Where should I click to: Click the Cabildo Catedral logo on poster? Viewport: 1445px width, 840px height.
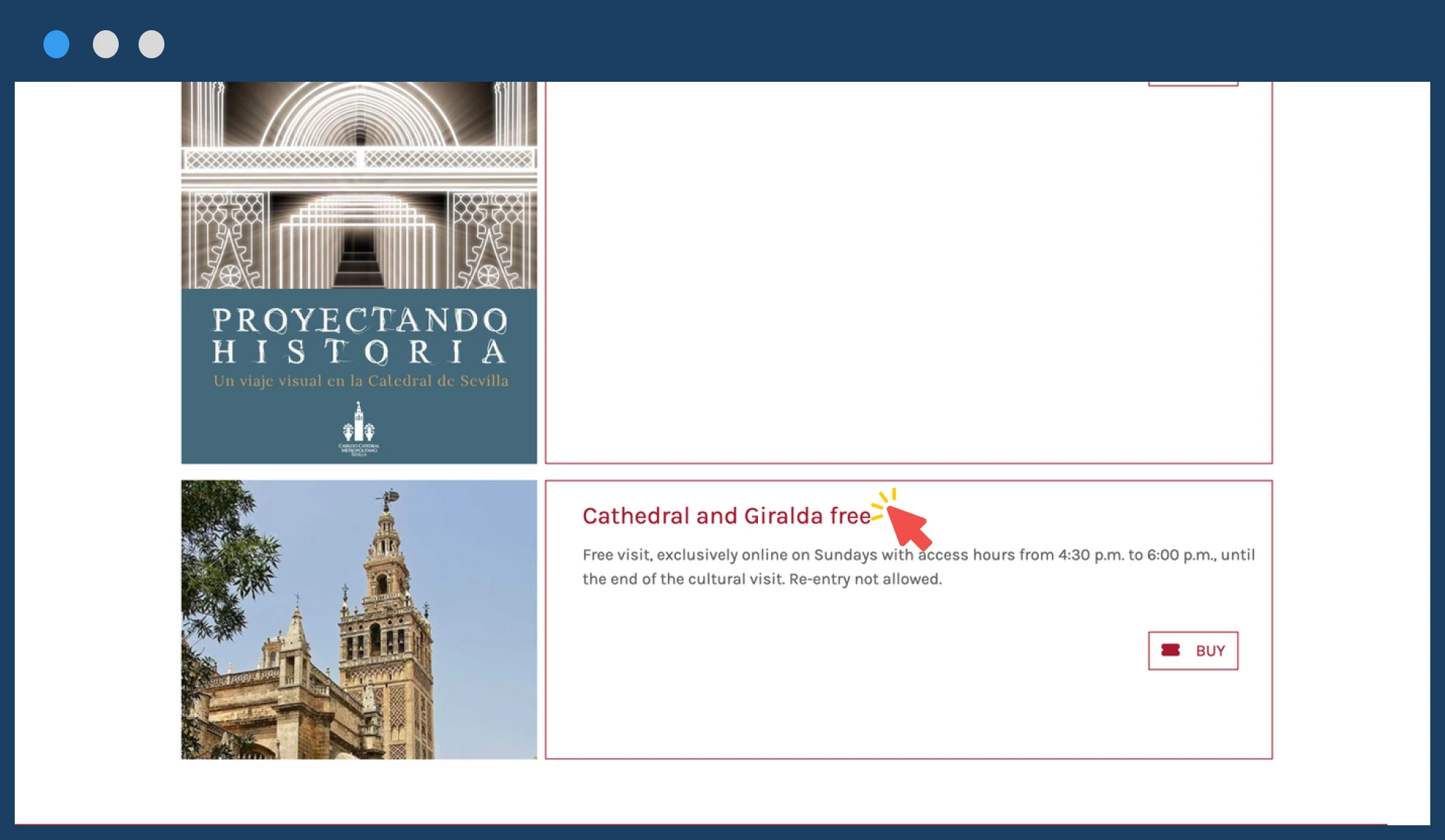coord(359,430)
